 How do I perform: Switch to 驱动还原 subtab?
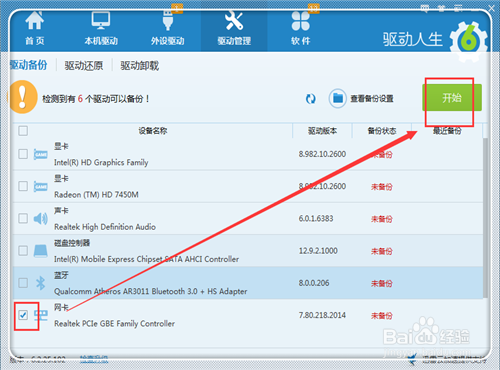84,66
